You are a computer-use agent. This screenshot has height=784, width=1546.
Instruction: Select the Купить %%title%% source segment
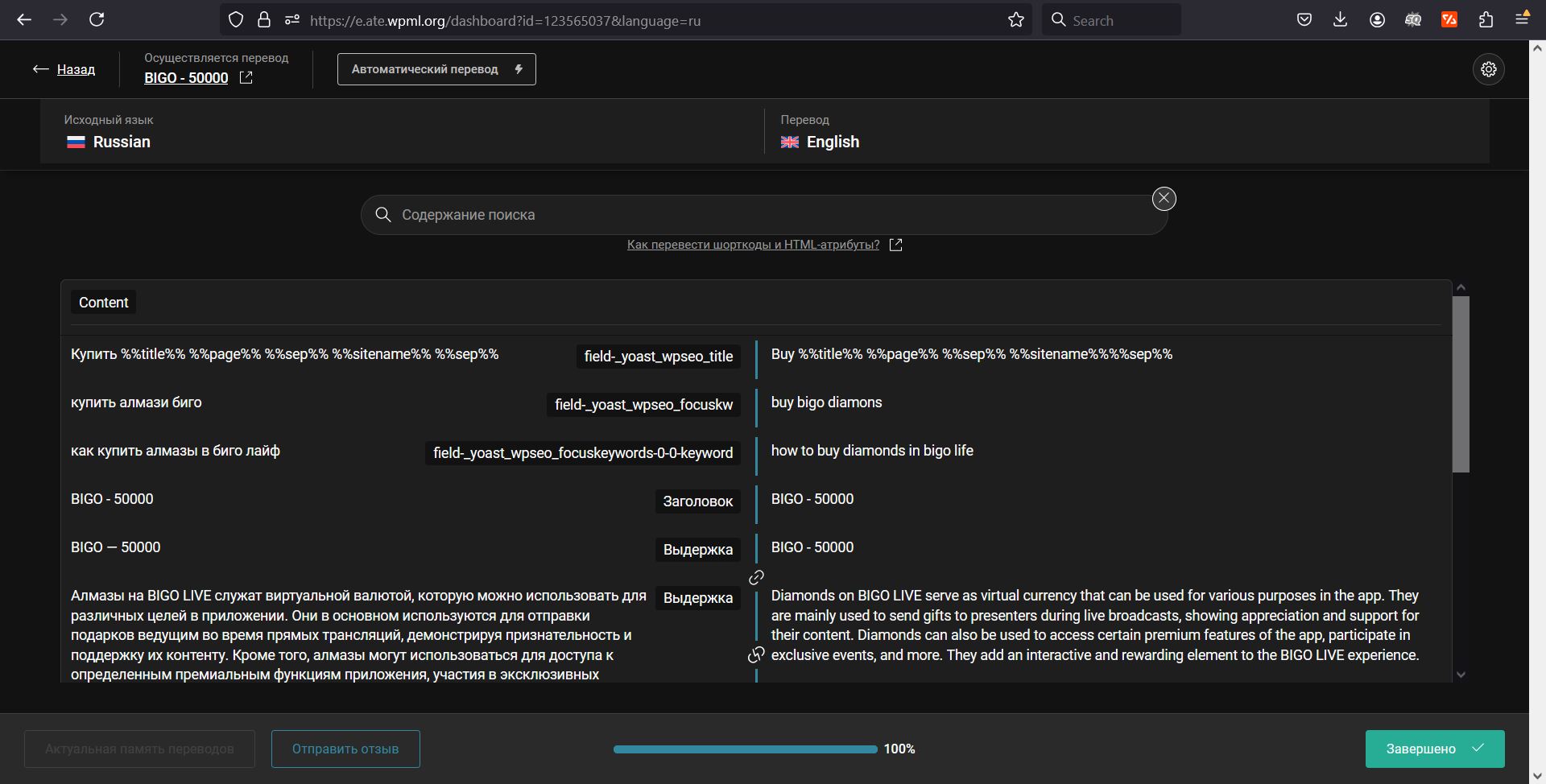click(284, 354)
